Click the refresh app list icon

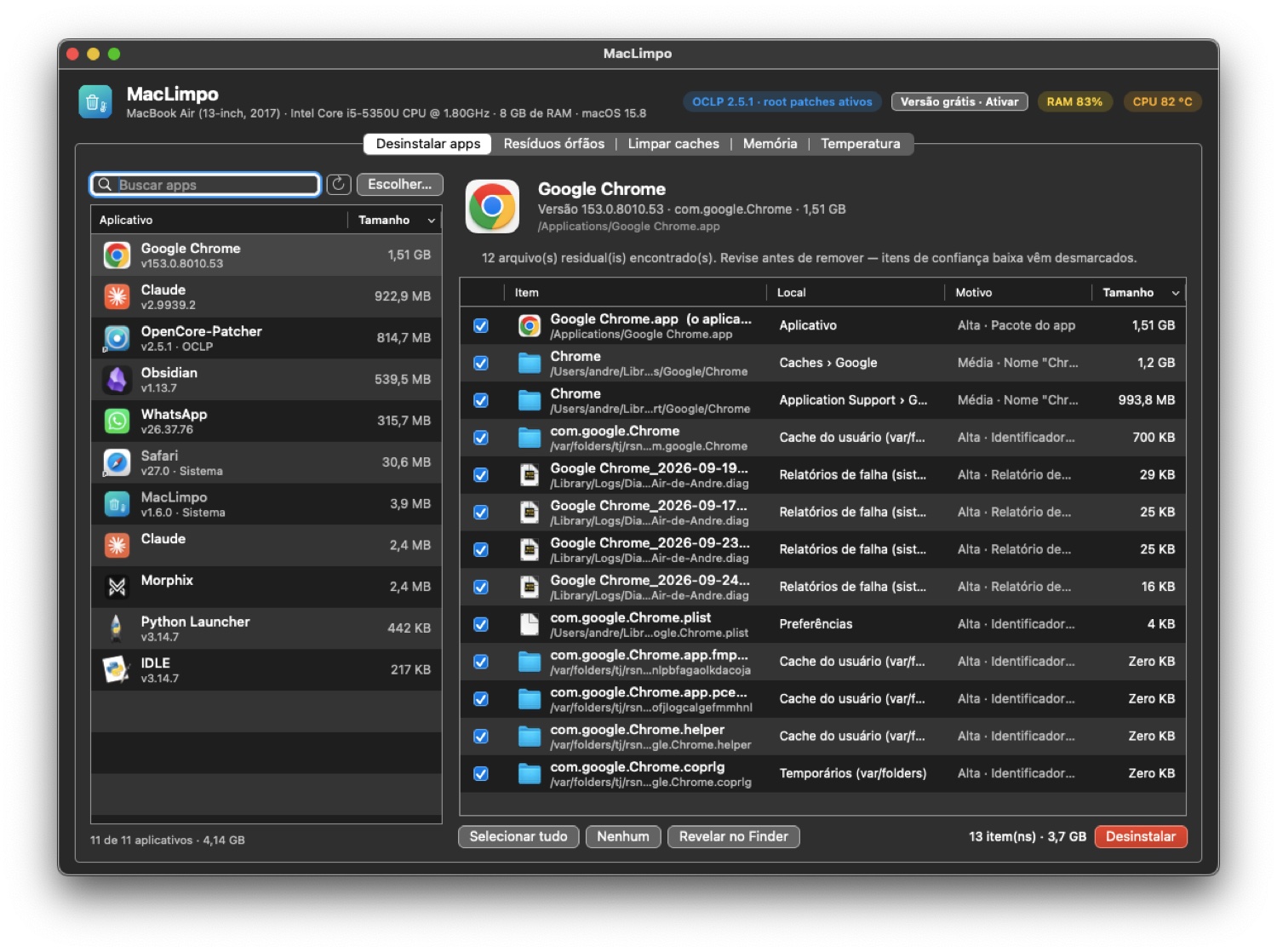tap(339, 184)
